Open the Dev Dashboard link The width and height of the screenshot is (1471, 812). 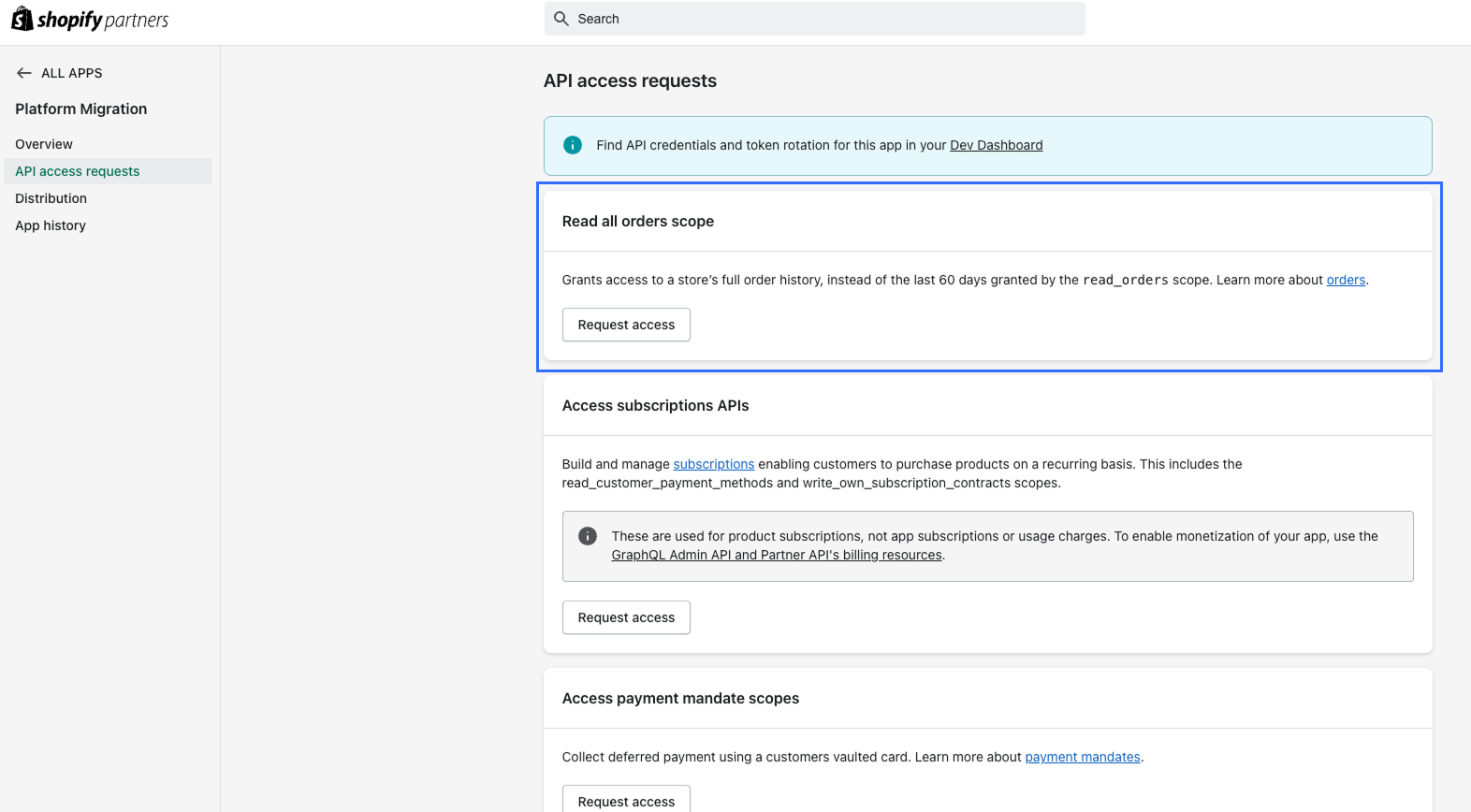[996, 145]
